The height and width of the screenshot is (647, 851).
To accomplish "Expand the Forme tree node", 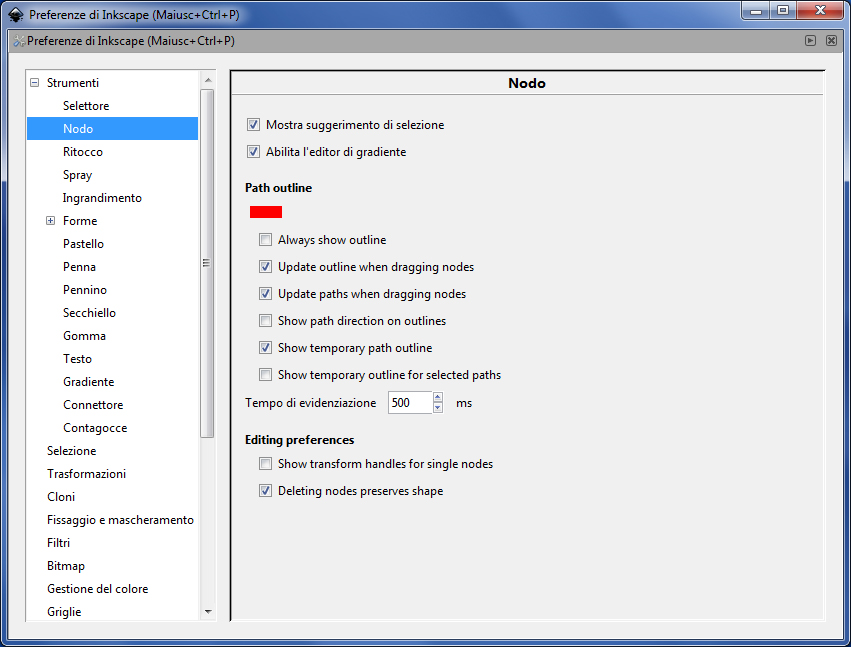I will click(x=50, y=221).
